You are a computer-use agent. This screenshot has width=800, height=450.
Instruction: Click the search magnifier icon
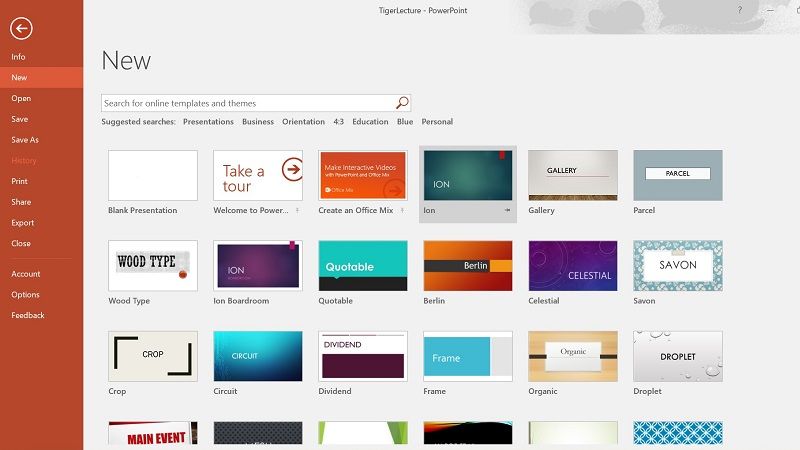(402, 103)
